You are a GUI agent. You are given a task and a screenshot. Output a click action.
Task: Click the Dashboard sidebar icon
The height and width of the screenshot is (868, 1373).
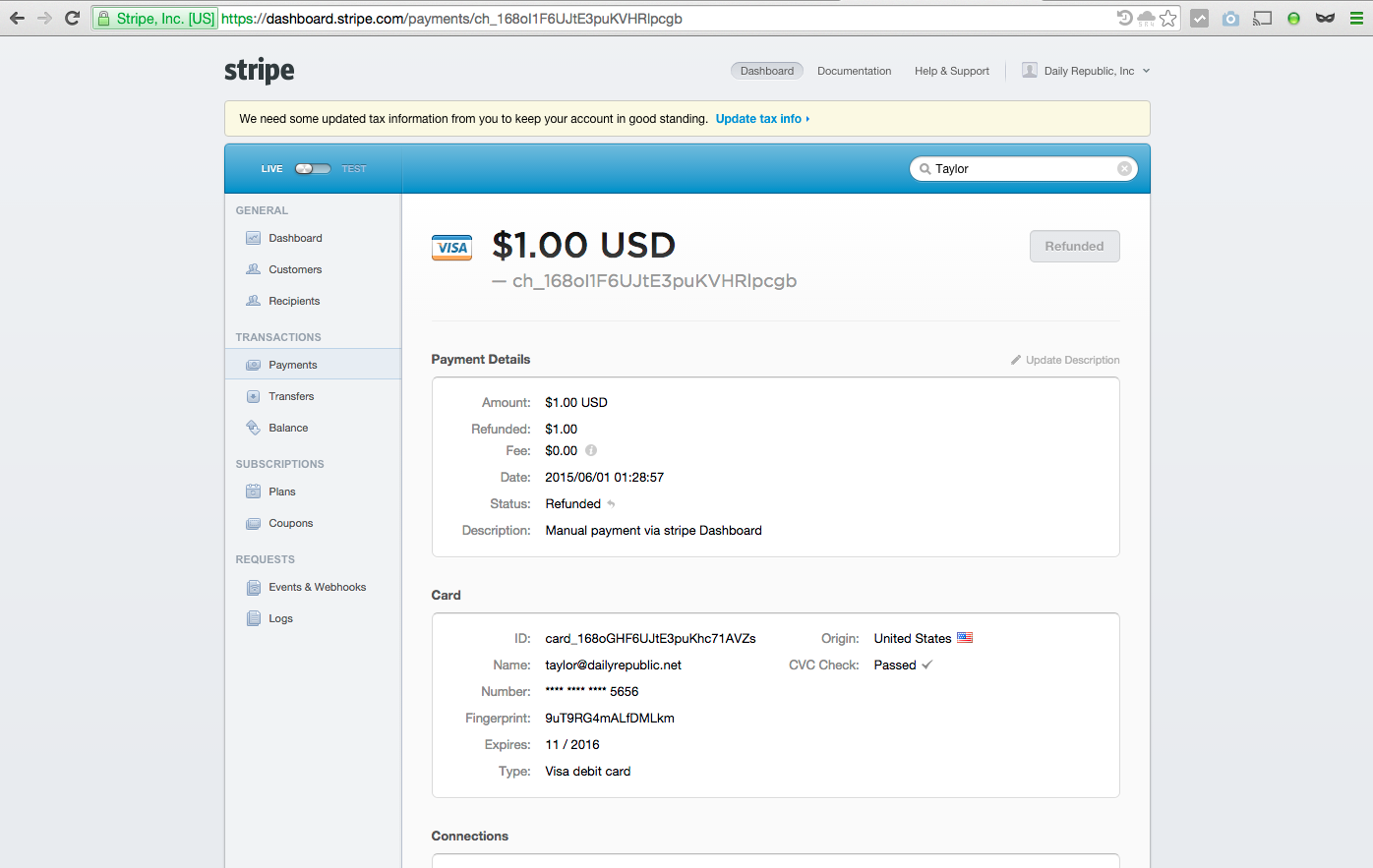coord(253,238)
